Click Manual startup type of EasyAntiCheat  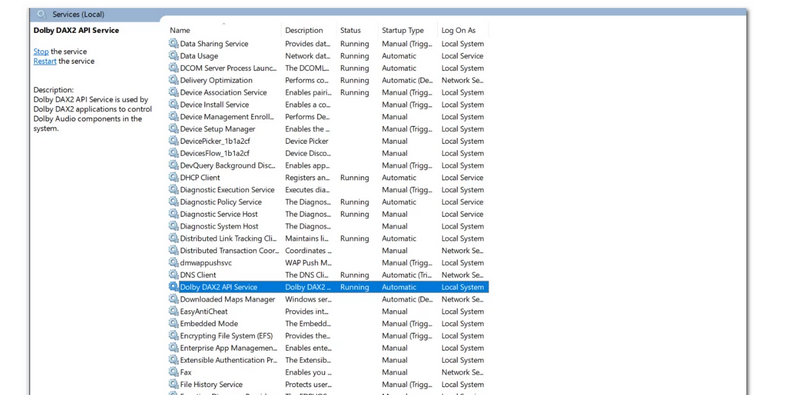(394, 311)
